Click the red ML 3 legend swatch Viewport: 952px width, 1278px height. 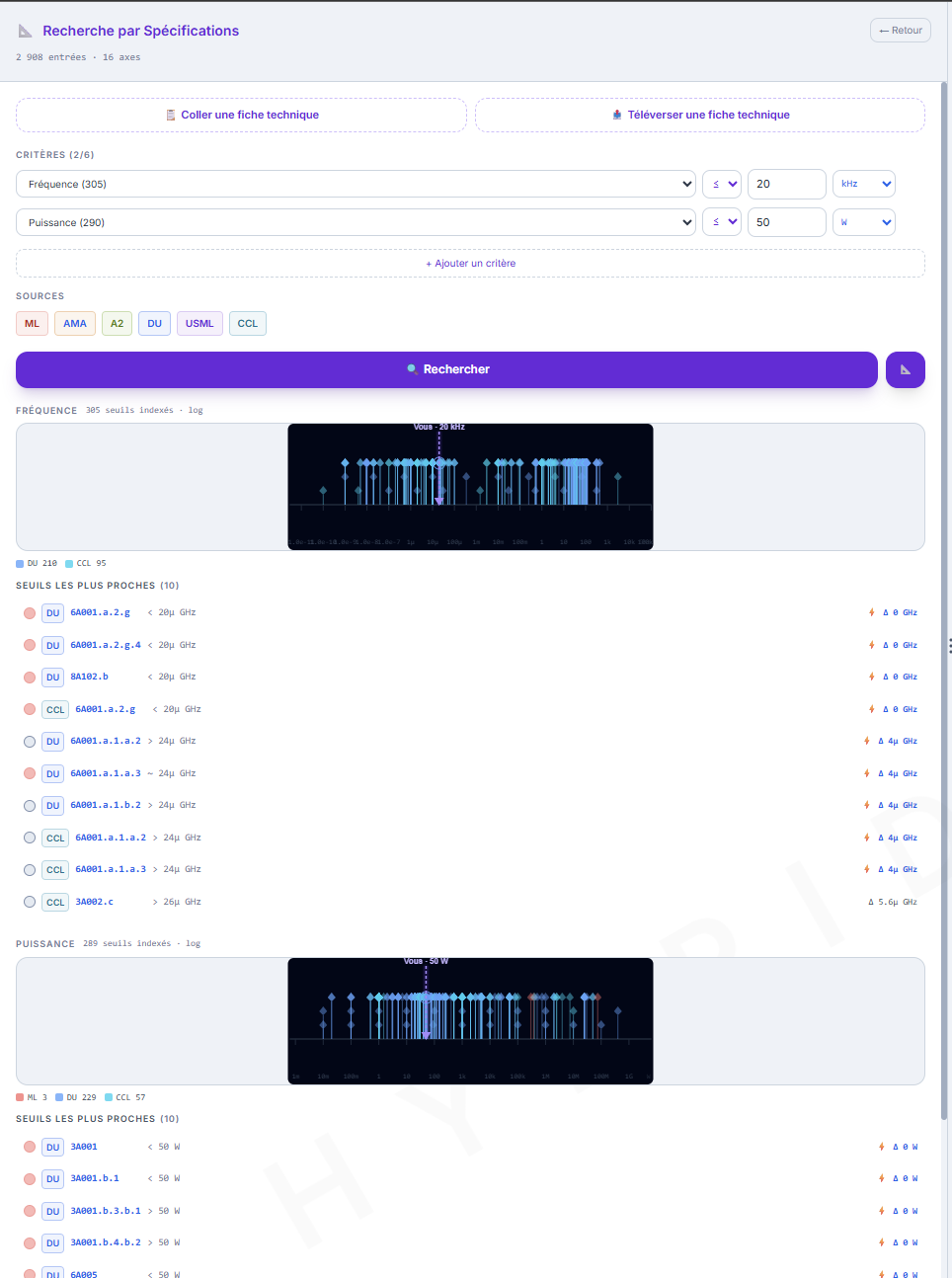[x=20, y=1097]
